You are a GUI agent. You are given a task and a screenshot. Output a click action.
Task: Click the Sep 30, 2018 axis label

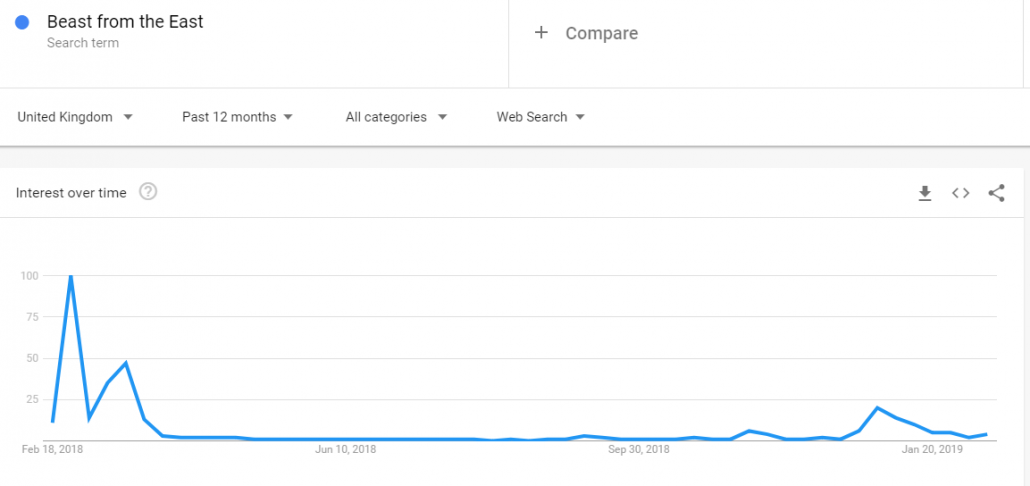coord(638,449)
